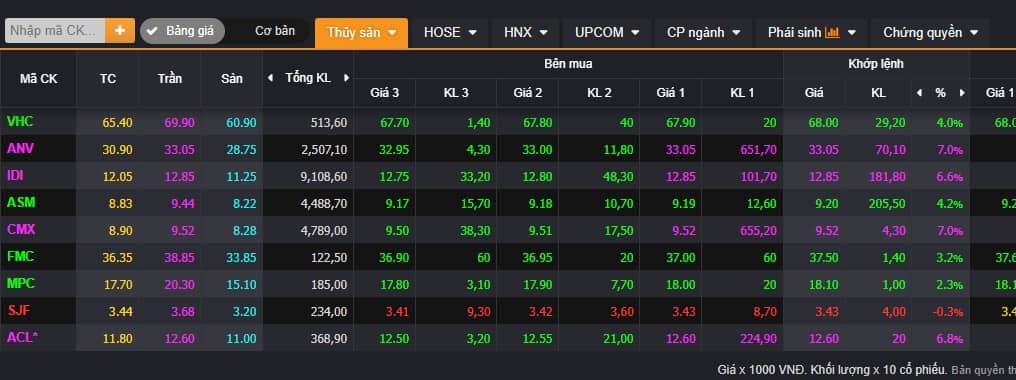Click the Bên mua group header
This screenshot has width=1016, height=380.
[568, 64]
